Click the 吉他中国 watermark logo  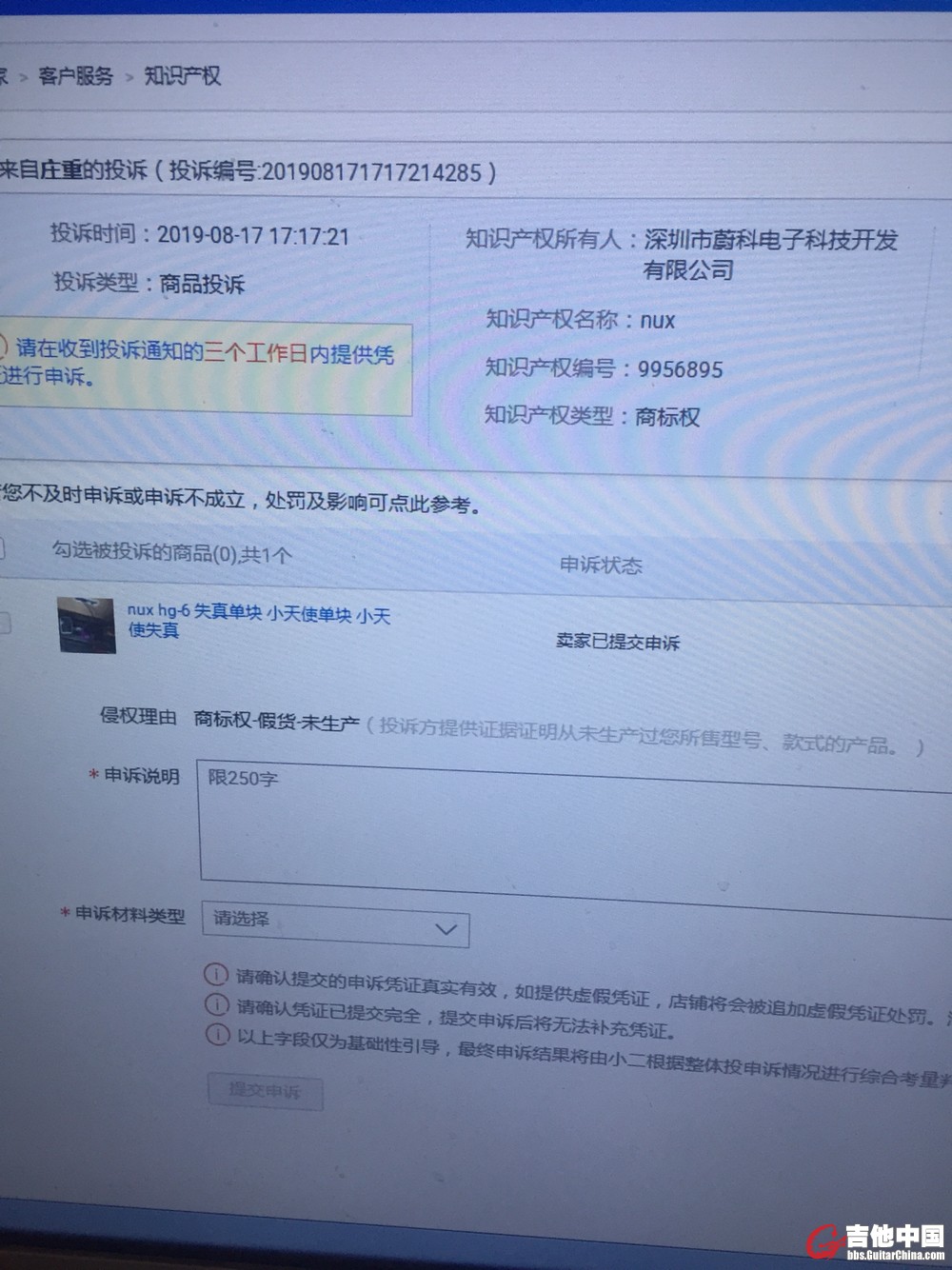(x=876, y=1240)
